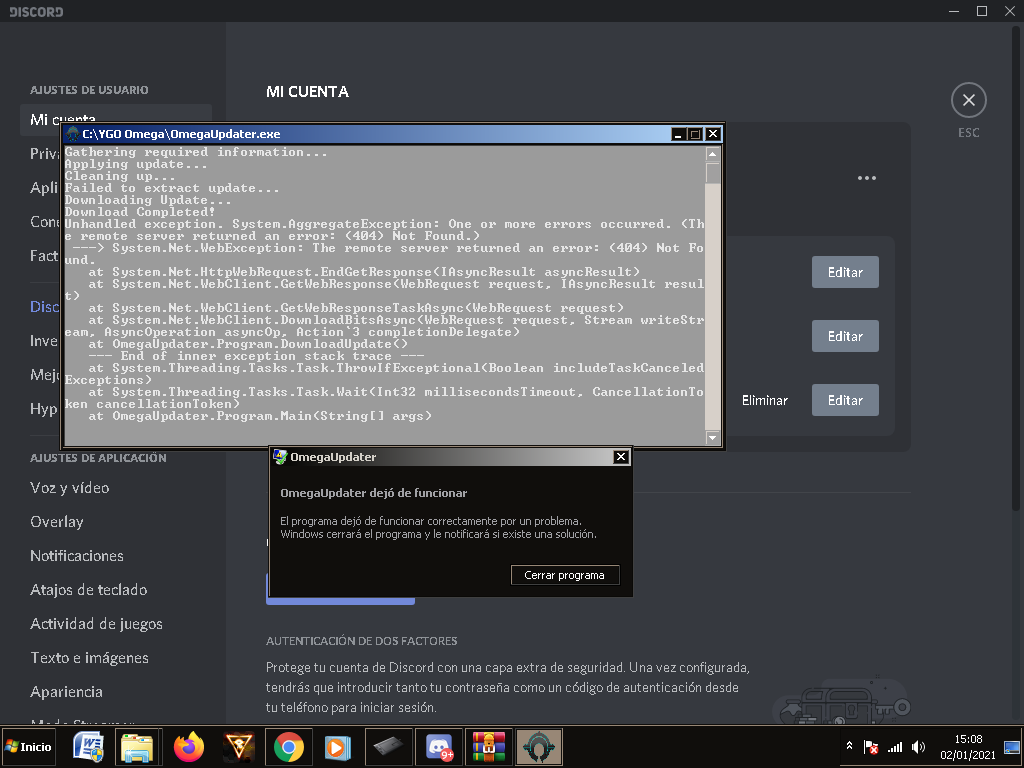Image resolution: width=1024 pixels, height=768 pixels.
Task: Show hidden system tray icons
Action: [x=850, y=746]
